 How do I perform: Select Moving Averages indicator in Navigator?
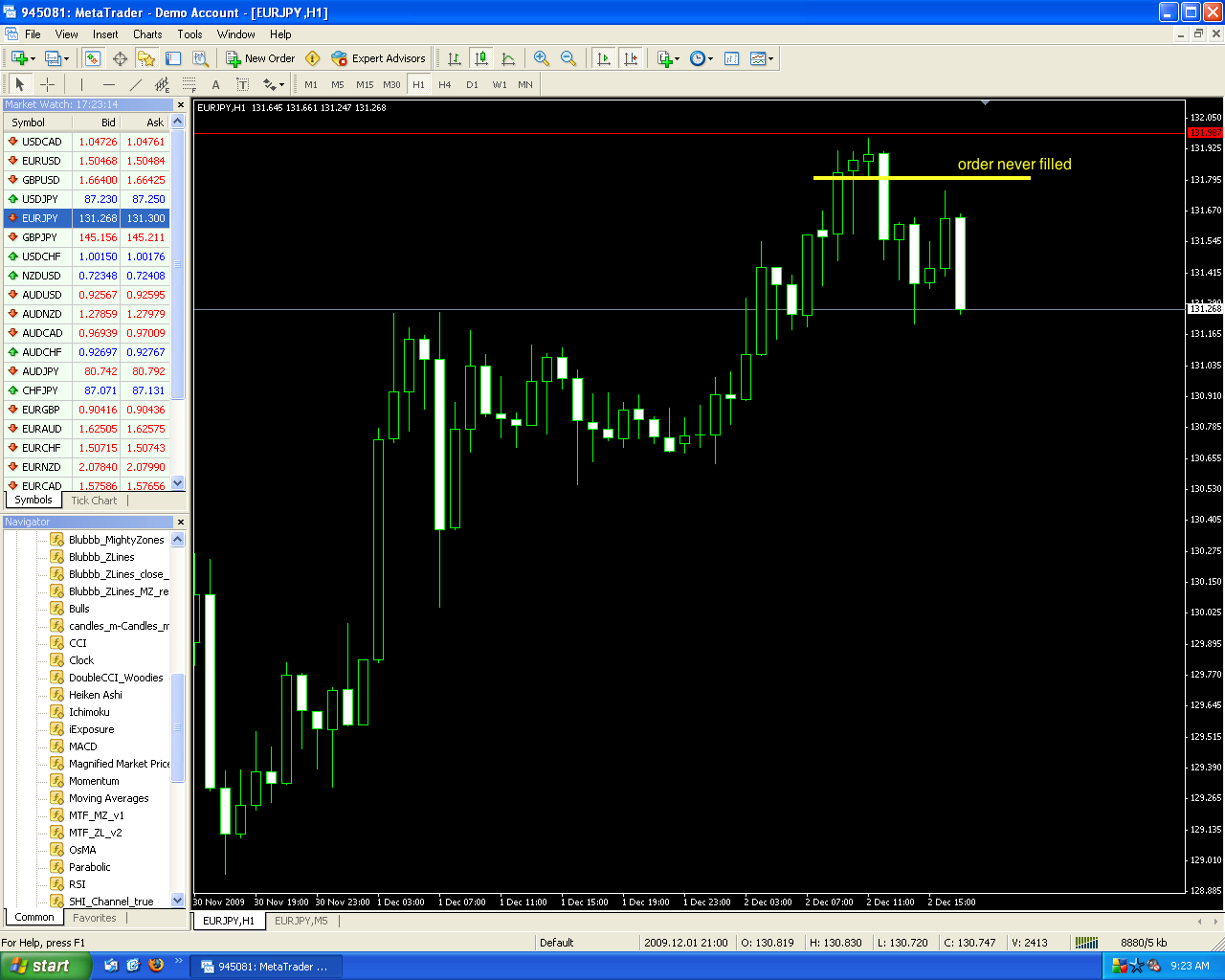109,798
